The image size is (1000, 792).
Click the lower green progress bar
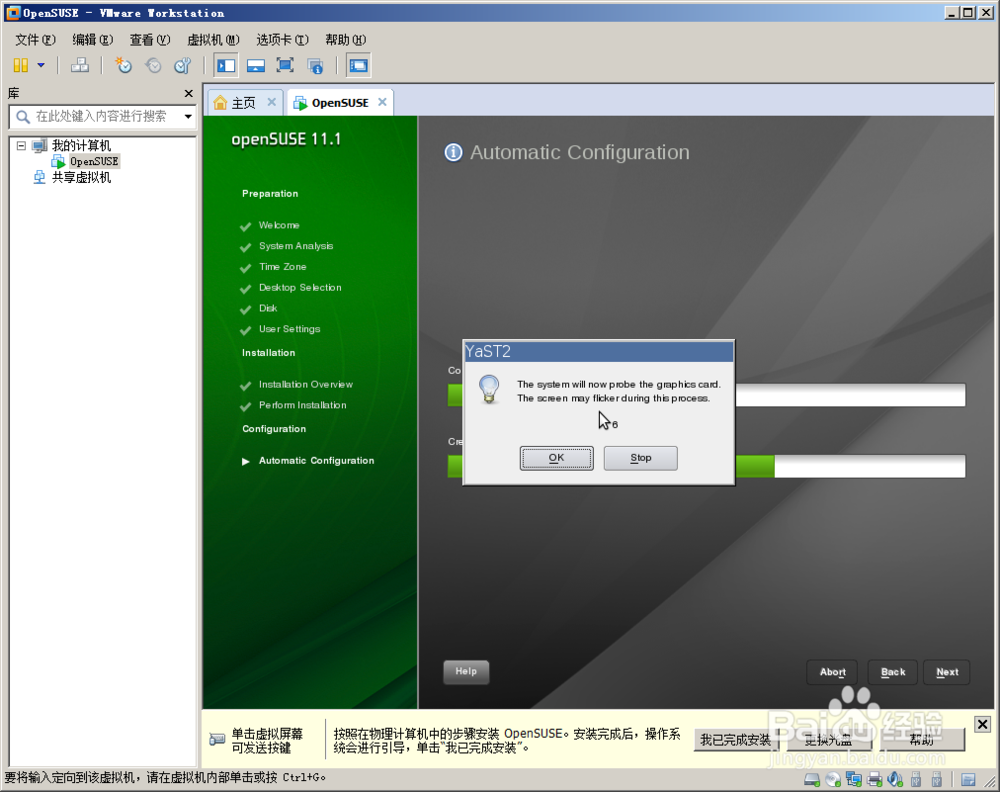tap(706, 466)
